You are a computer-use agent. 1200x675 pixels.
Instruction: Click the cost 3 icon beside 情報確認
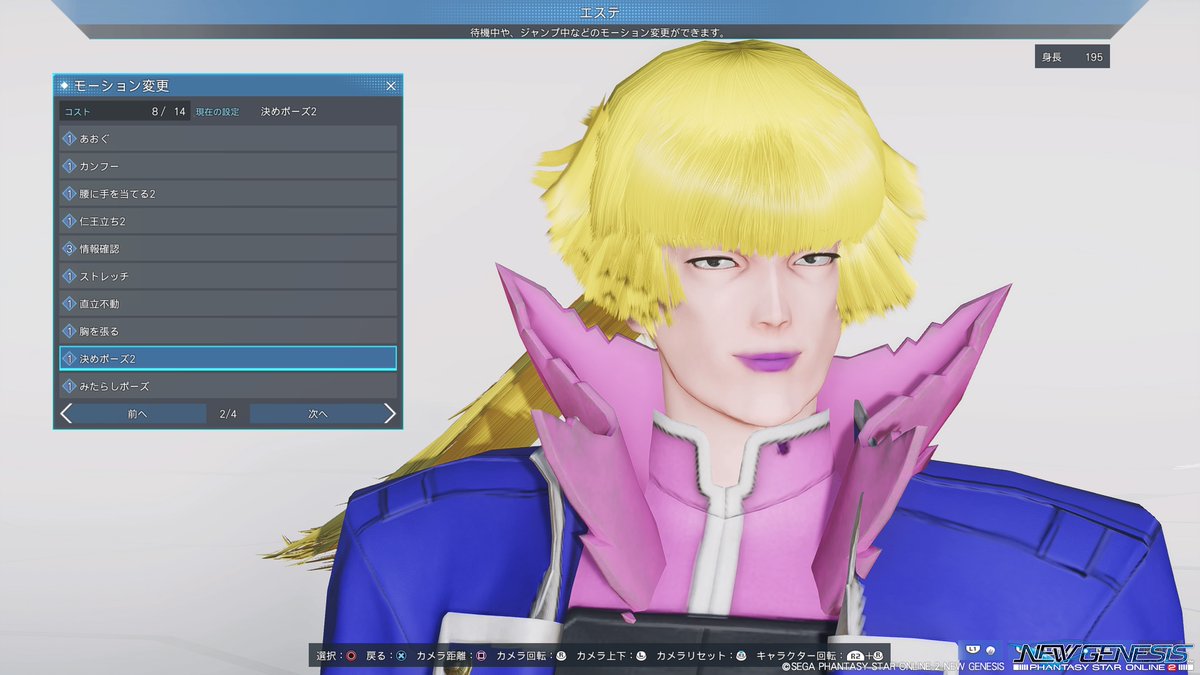69,248
